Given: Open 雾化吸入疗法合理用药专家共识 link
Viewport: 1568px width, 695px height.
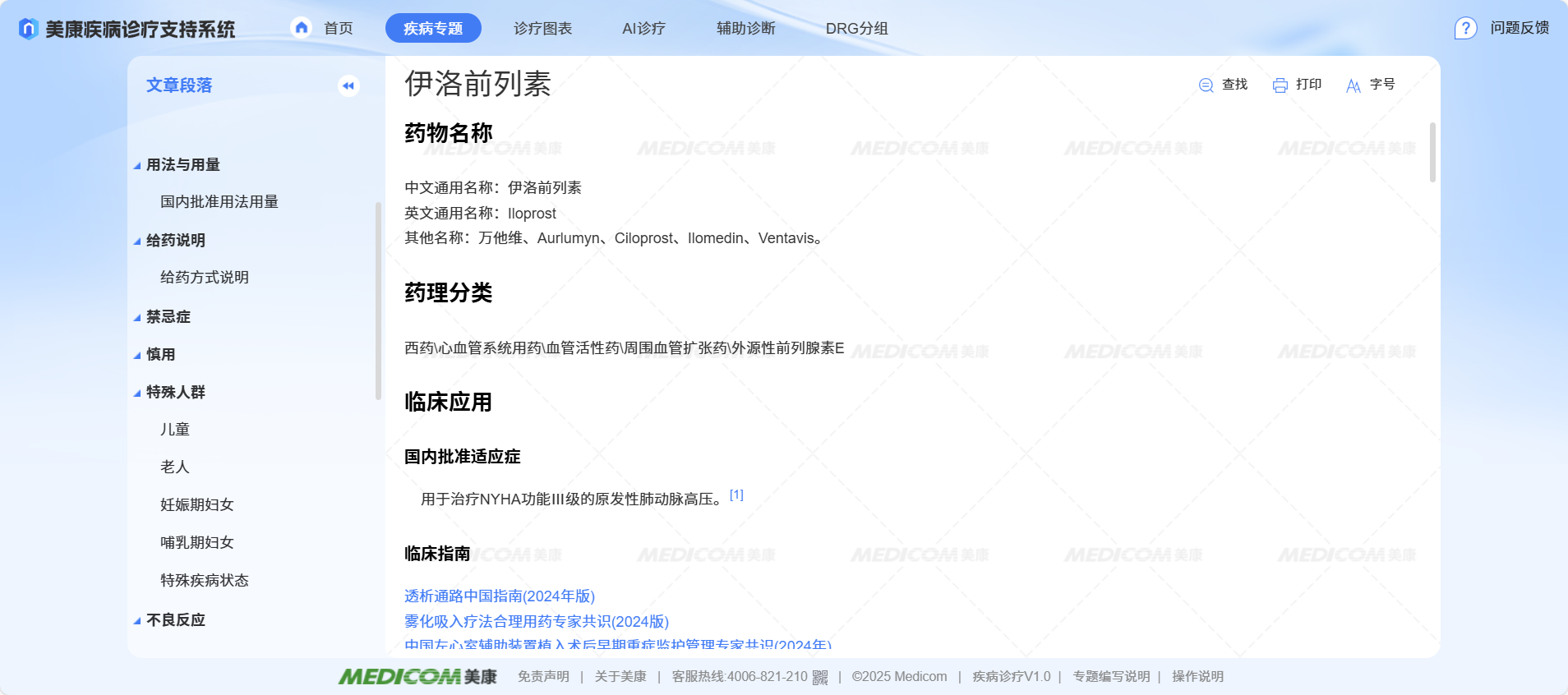Looking at the screenshot, I should tap(536, 622).
